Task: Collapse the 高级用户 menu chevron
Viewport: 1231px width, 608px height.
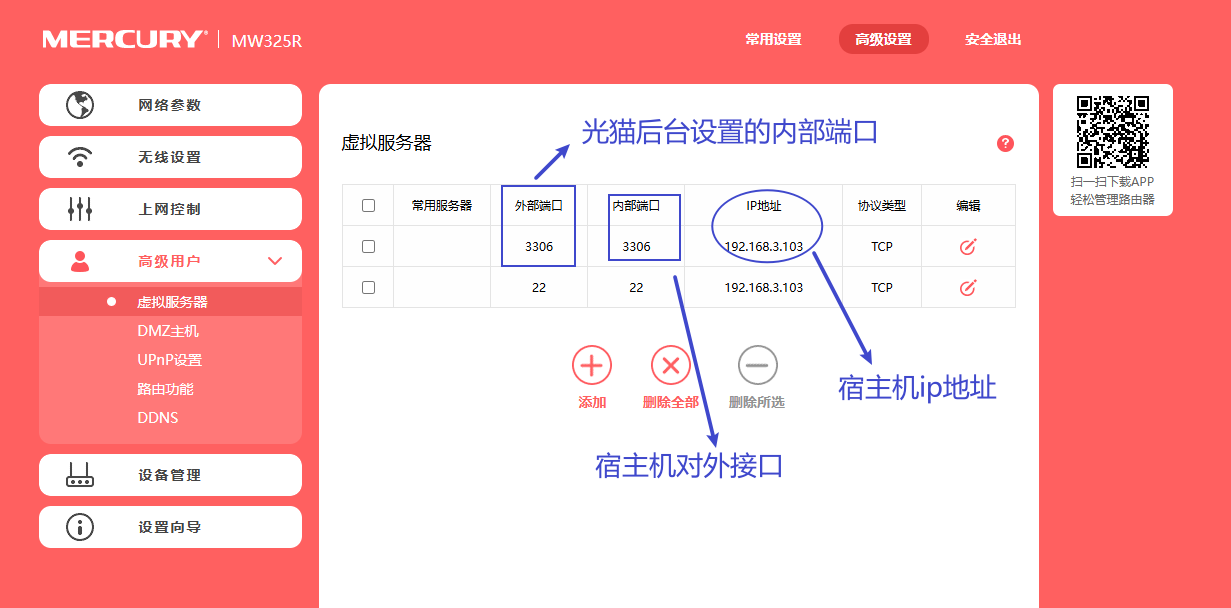Action: (x=276, y=261)
